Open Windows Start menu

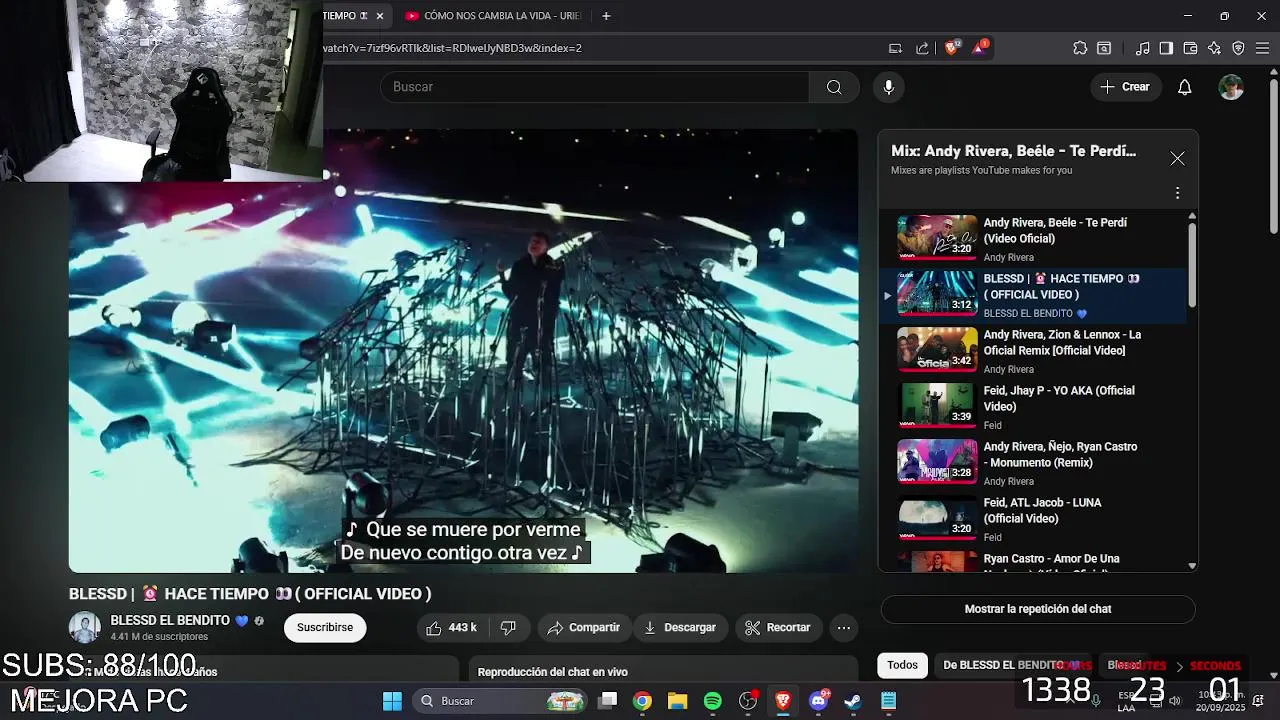392,701
